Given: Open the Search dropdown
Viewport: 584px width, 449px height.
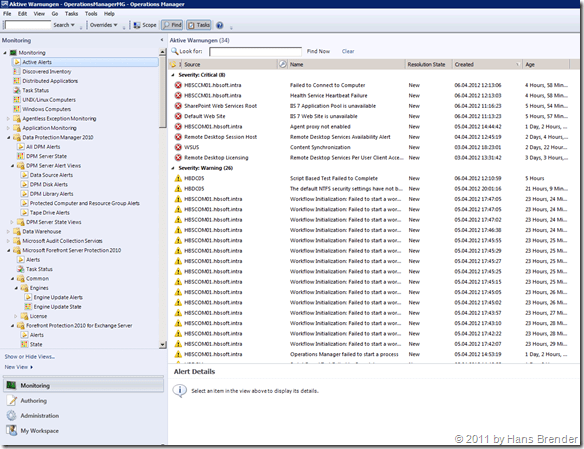Looking at the screenshot, I should point(64,25).
